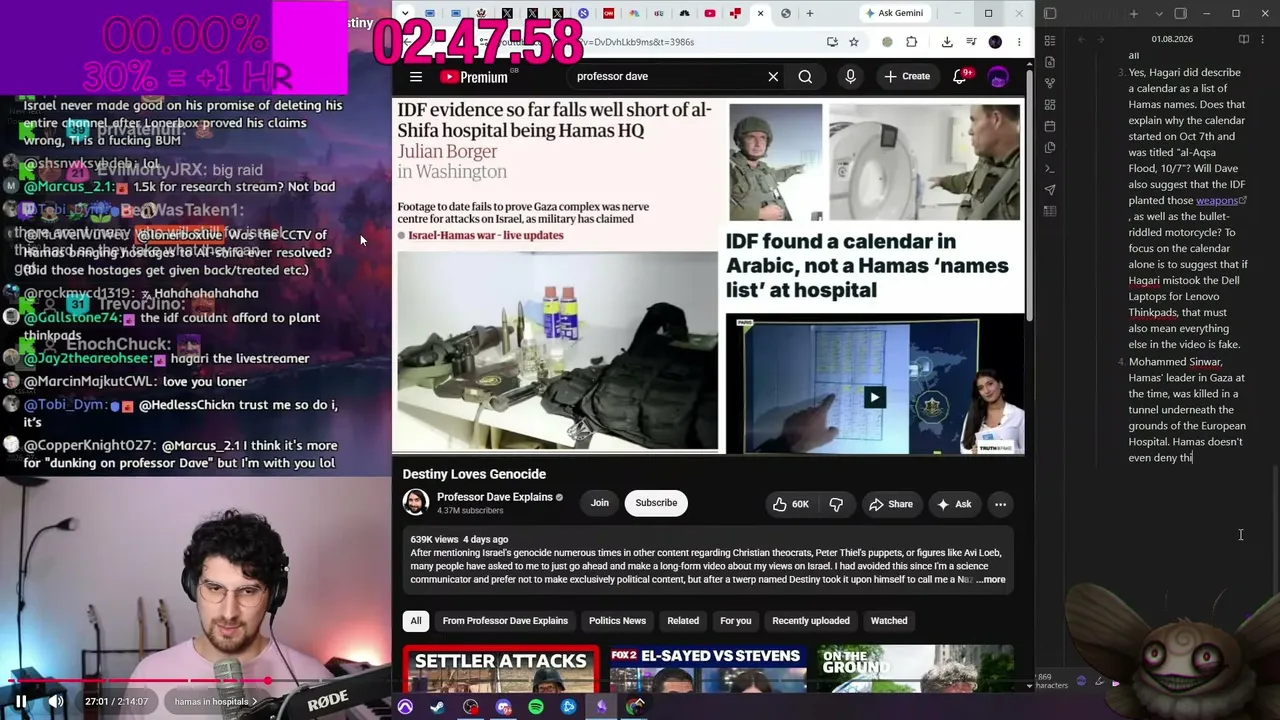Click the YouTube search magnifier button
The image size is (1280, 720).
pos(805,76)
